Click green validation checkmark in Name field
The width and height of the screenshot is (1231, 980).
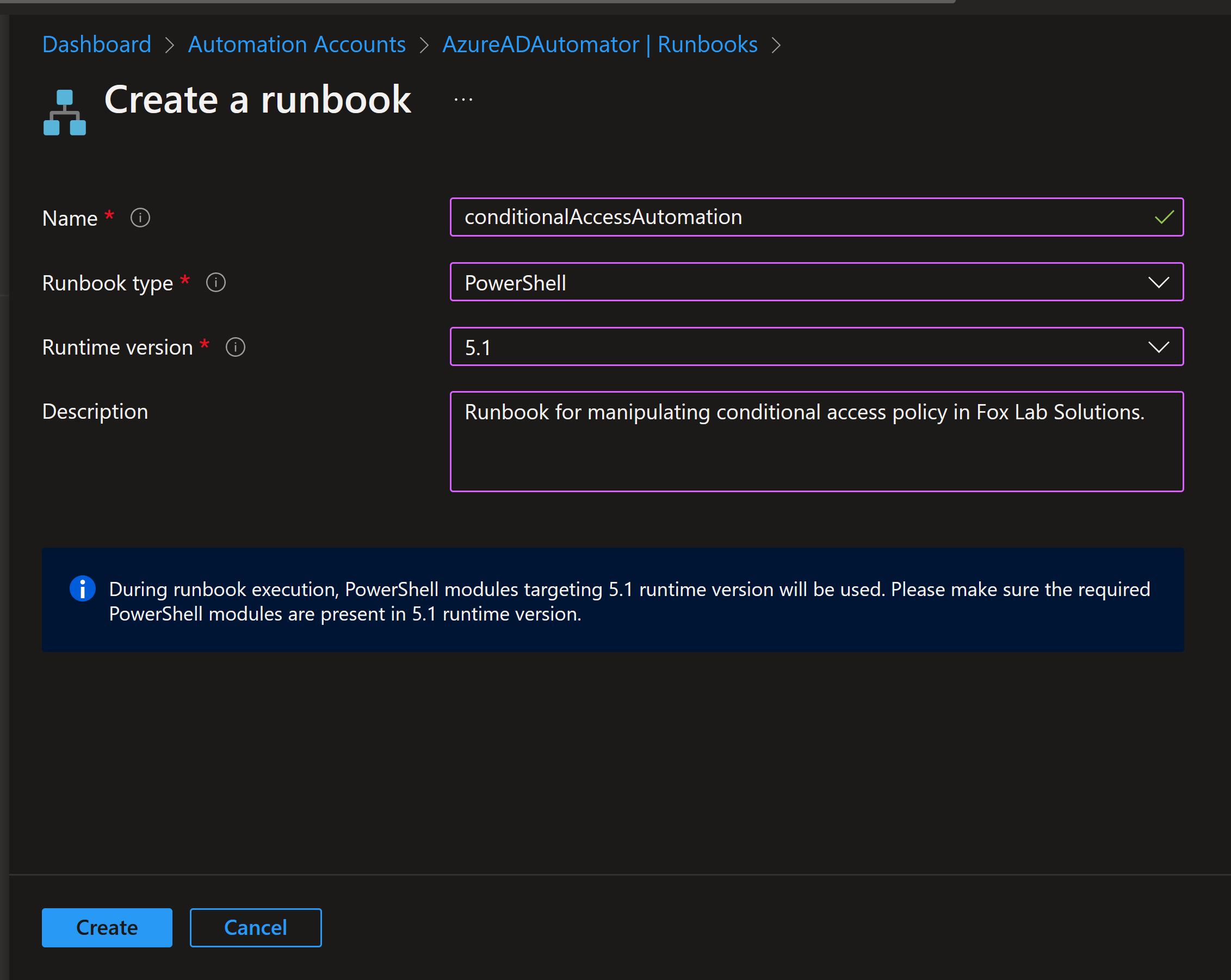pos(1164,217)
